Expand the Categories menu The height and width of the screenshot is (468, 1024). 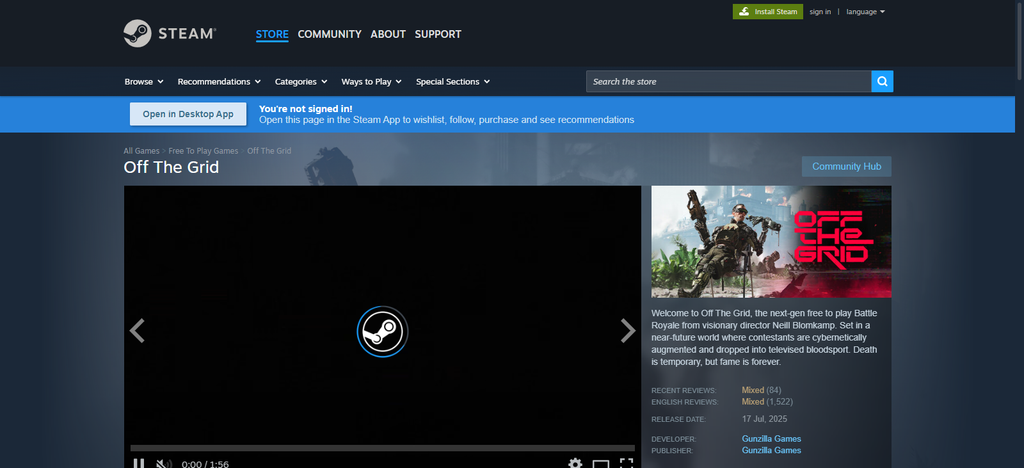pyautogui.click(x=301, y=82)
